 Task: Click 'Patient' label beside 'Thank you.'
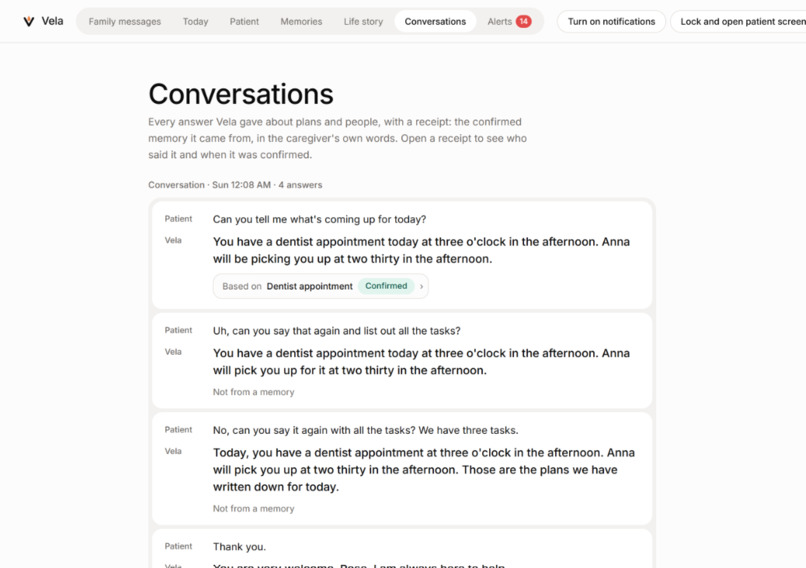[x=178, y=546]
